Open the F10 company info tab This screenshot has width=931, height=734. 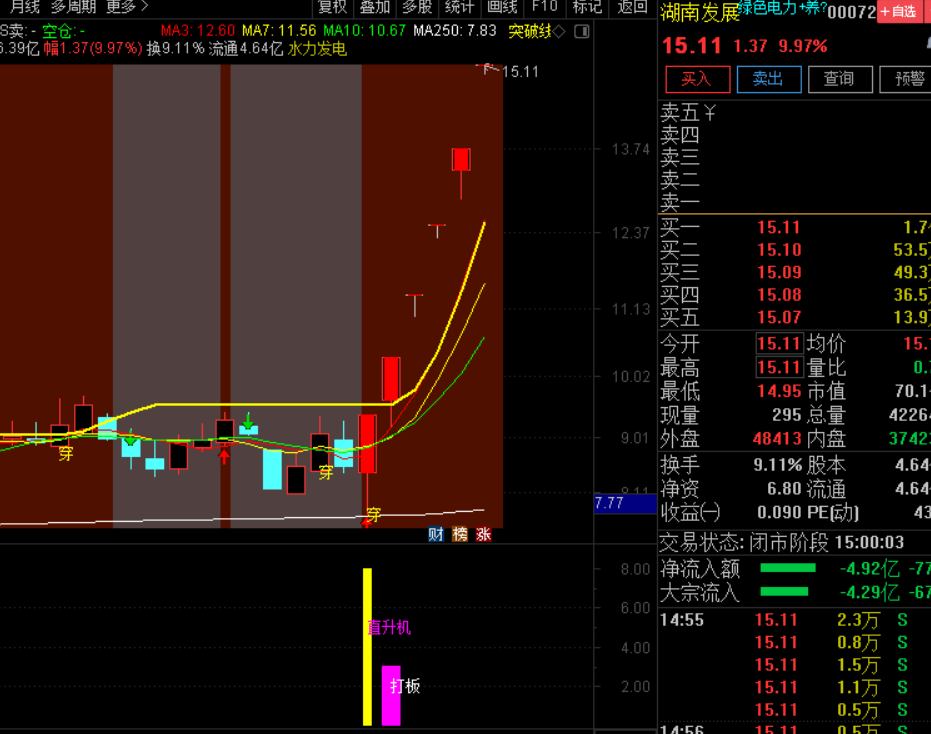coord(544,8)
